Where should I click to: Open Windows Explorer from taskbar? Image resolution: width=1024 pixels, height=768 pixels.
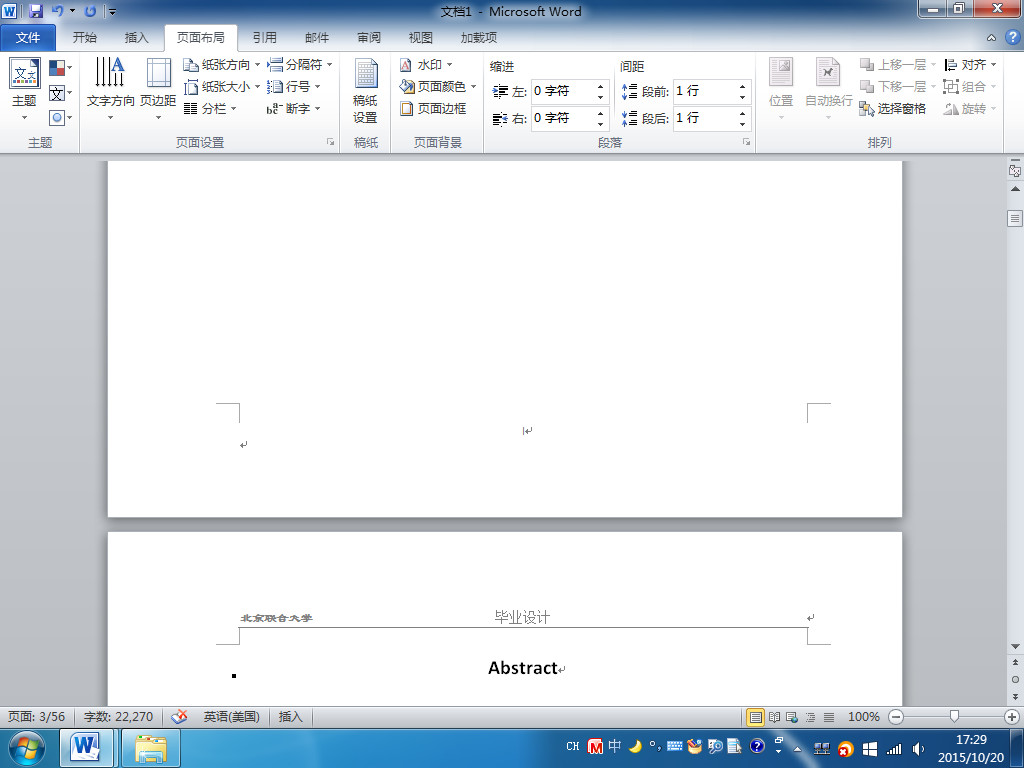(151, 748)
